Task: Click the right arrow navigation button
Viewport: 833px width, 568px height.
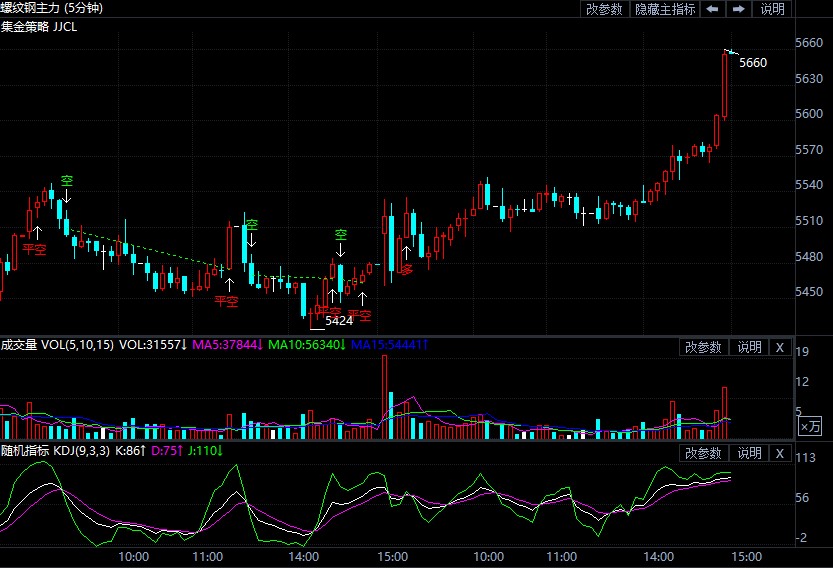Action: tap(739, 9)
